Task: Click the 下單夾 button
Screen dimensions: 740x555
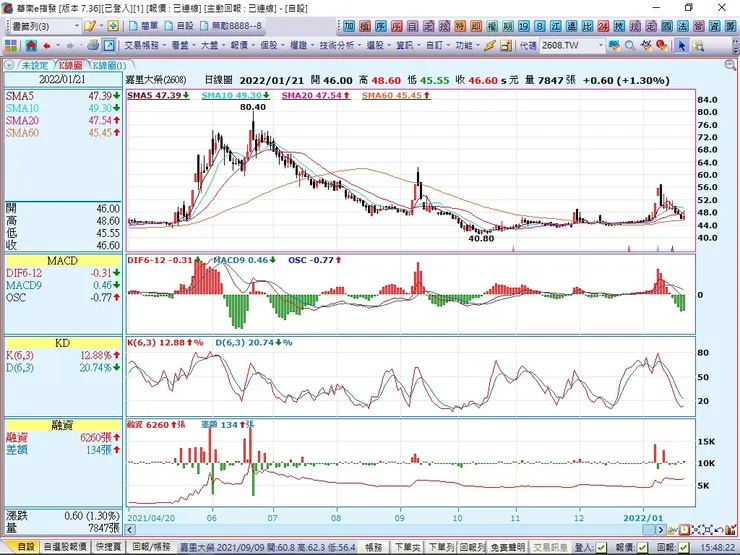Action: click(407, 547)
